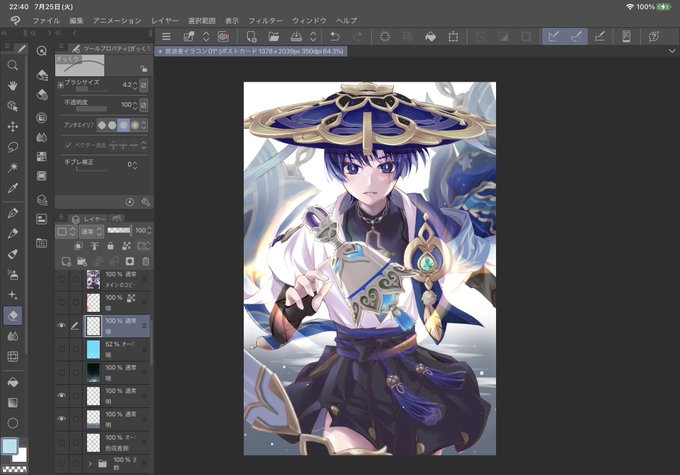
Task: Show the folder layer at bottom
Action: (62, 464)
